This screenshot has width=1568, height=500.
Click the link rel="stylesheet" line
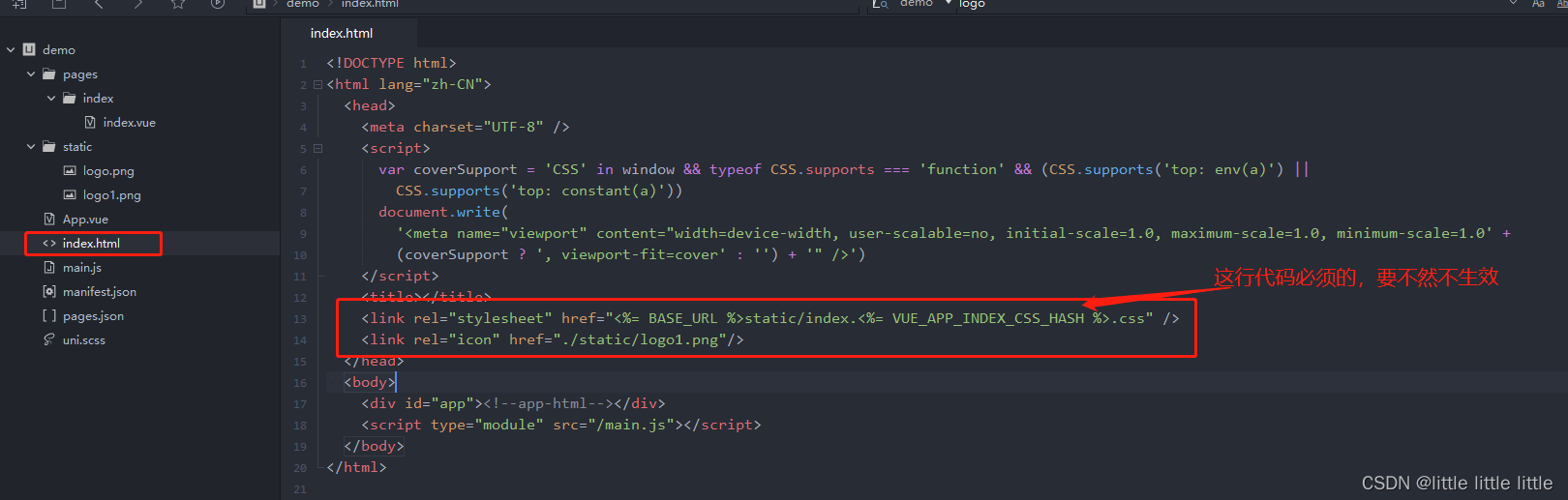coord(770,318)
